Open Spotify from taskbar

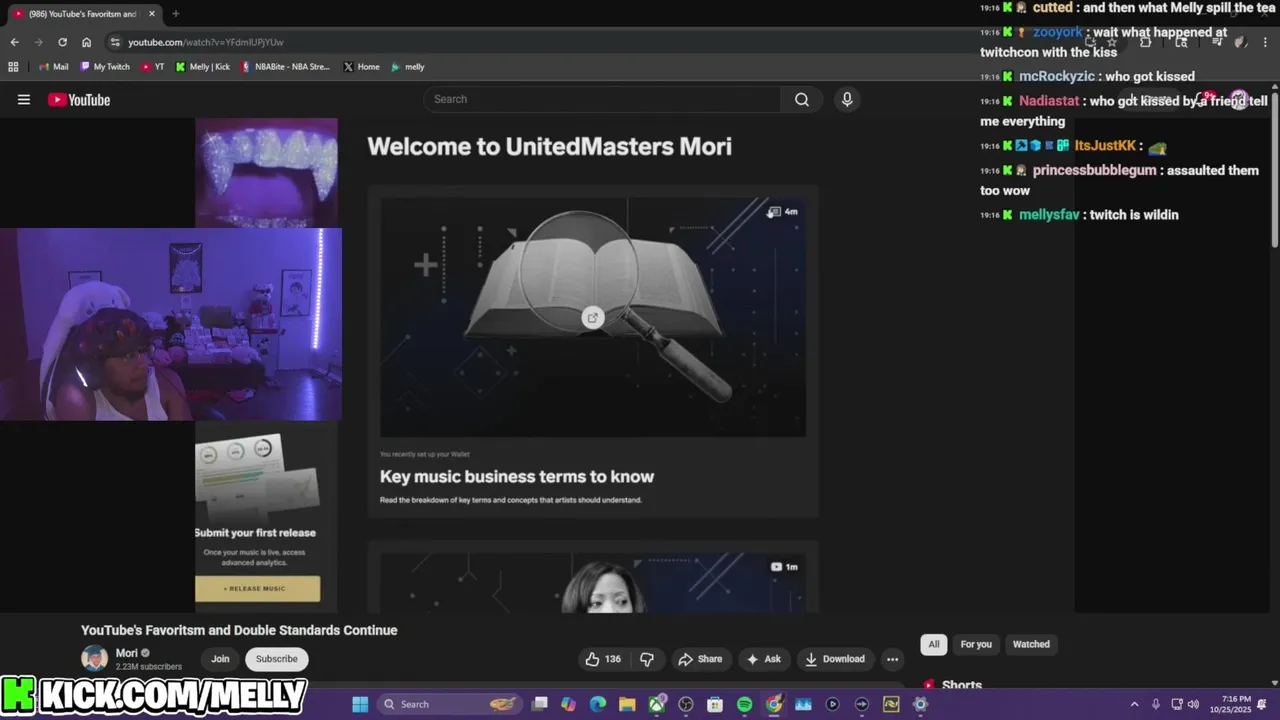[x=744, y=704]
